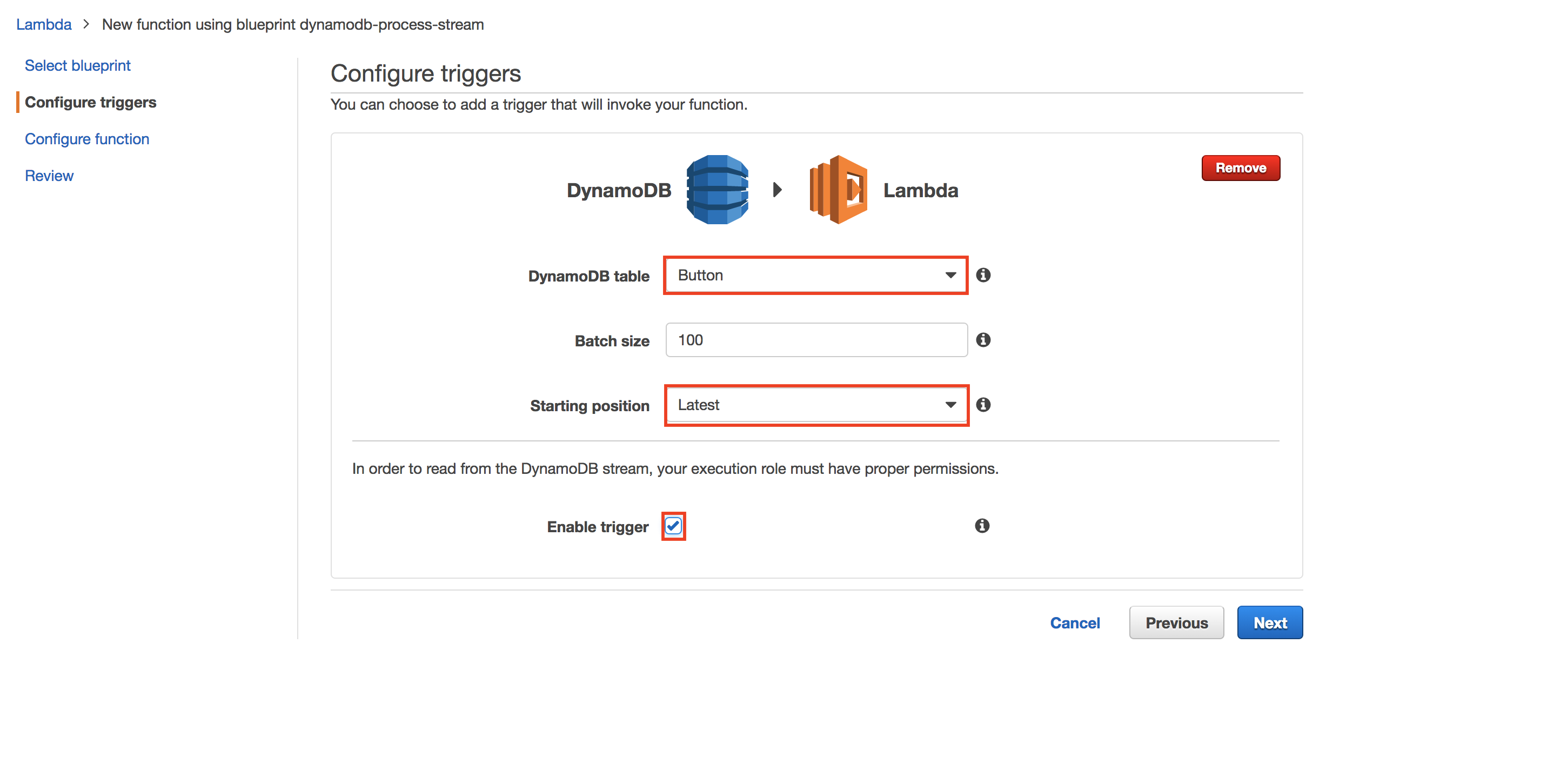Select Configure triggers step in sidebar
The image size is (1547, 784).
(x=91, y=102)
